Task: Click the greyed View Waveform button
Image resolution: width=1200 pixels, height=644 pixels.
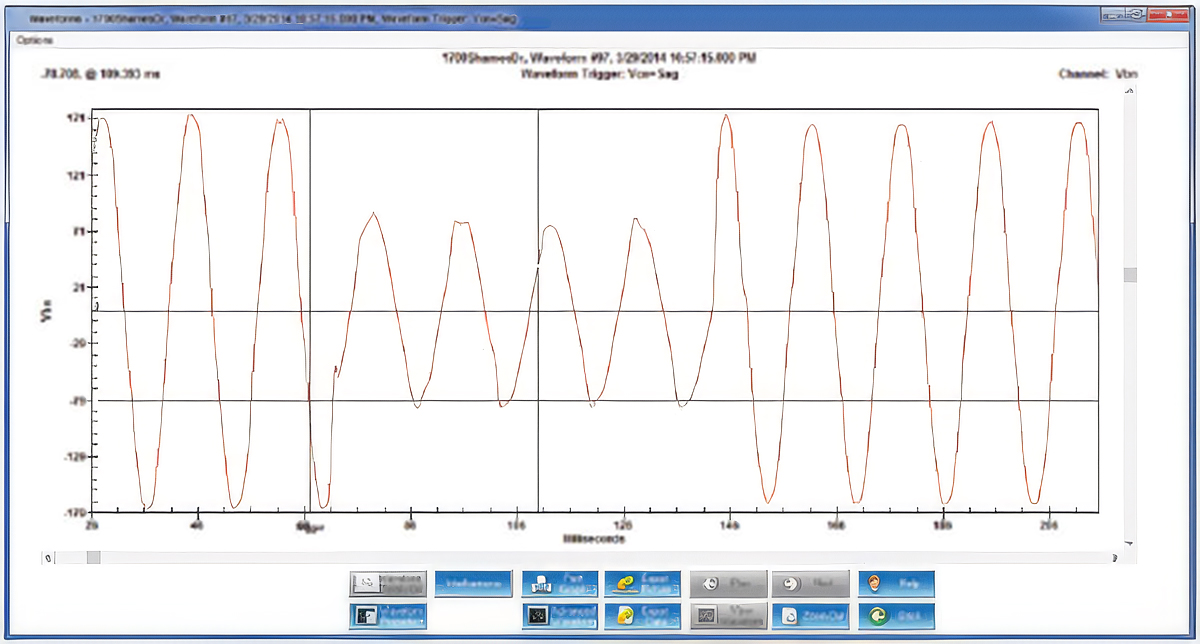Action: click(x=728, y=614)
